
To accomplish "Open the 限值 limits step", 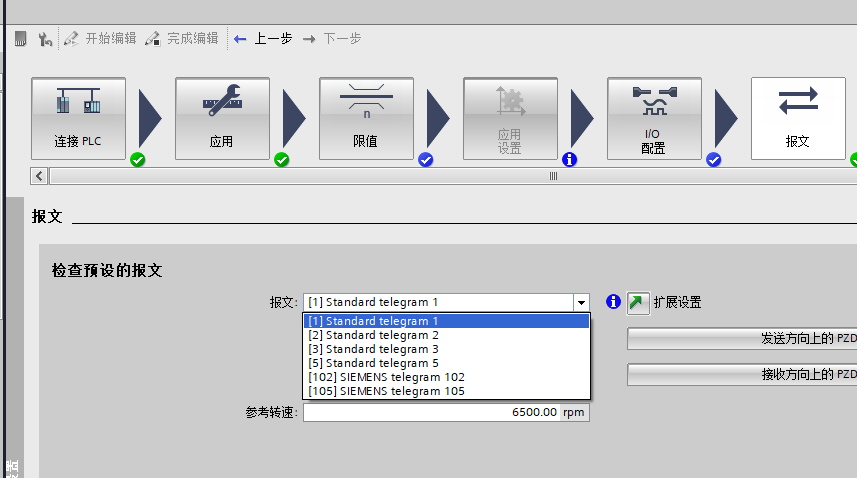I will coord(366,118).
